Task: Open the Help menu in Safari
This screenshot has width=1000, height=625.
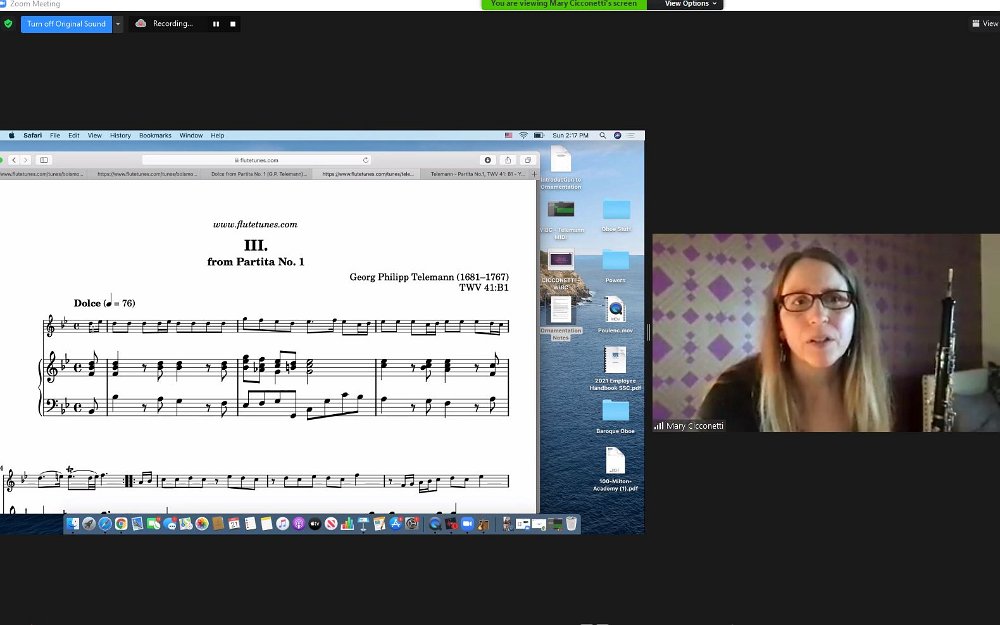Action: click(217, 135)
